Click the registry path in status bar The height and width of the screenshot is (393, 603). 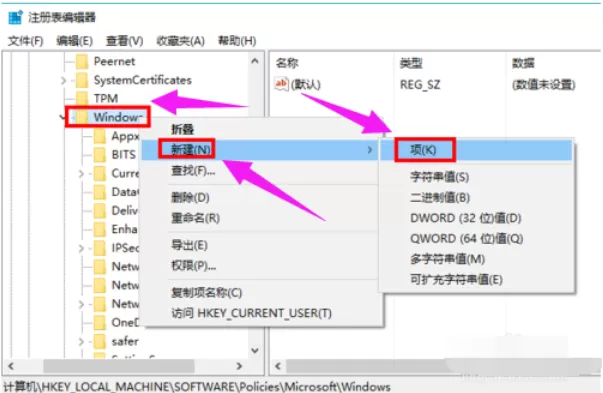coord(197,386)
